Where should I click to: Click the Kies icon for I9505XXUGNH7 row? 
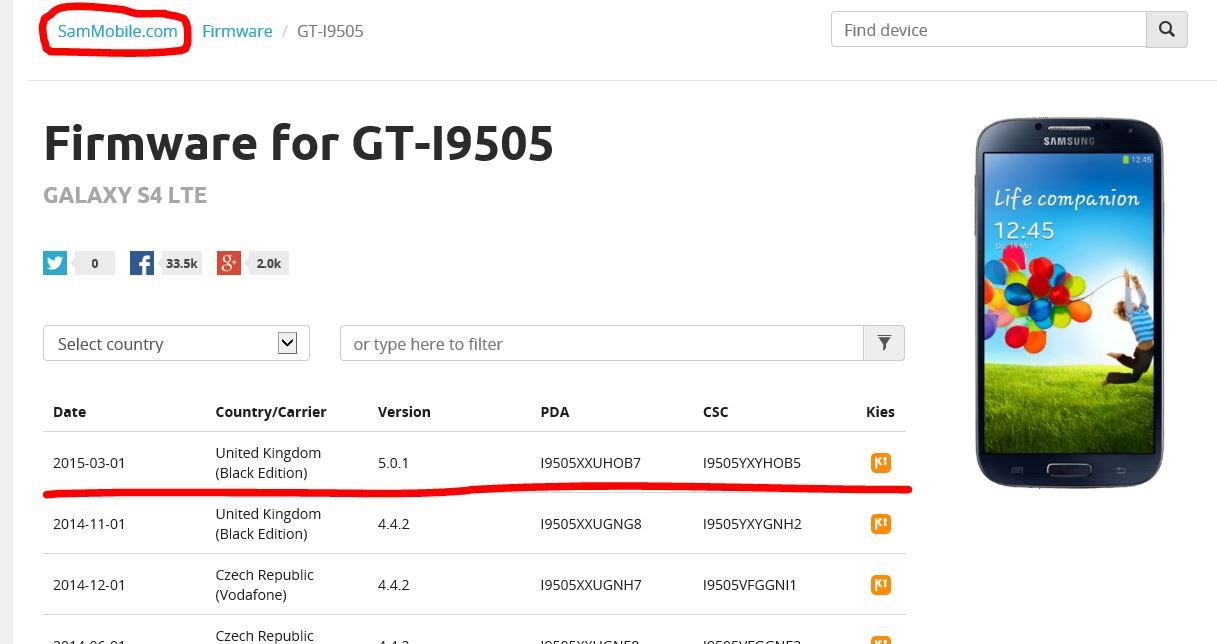(880, 585)
